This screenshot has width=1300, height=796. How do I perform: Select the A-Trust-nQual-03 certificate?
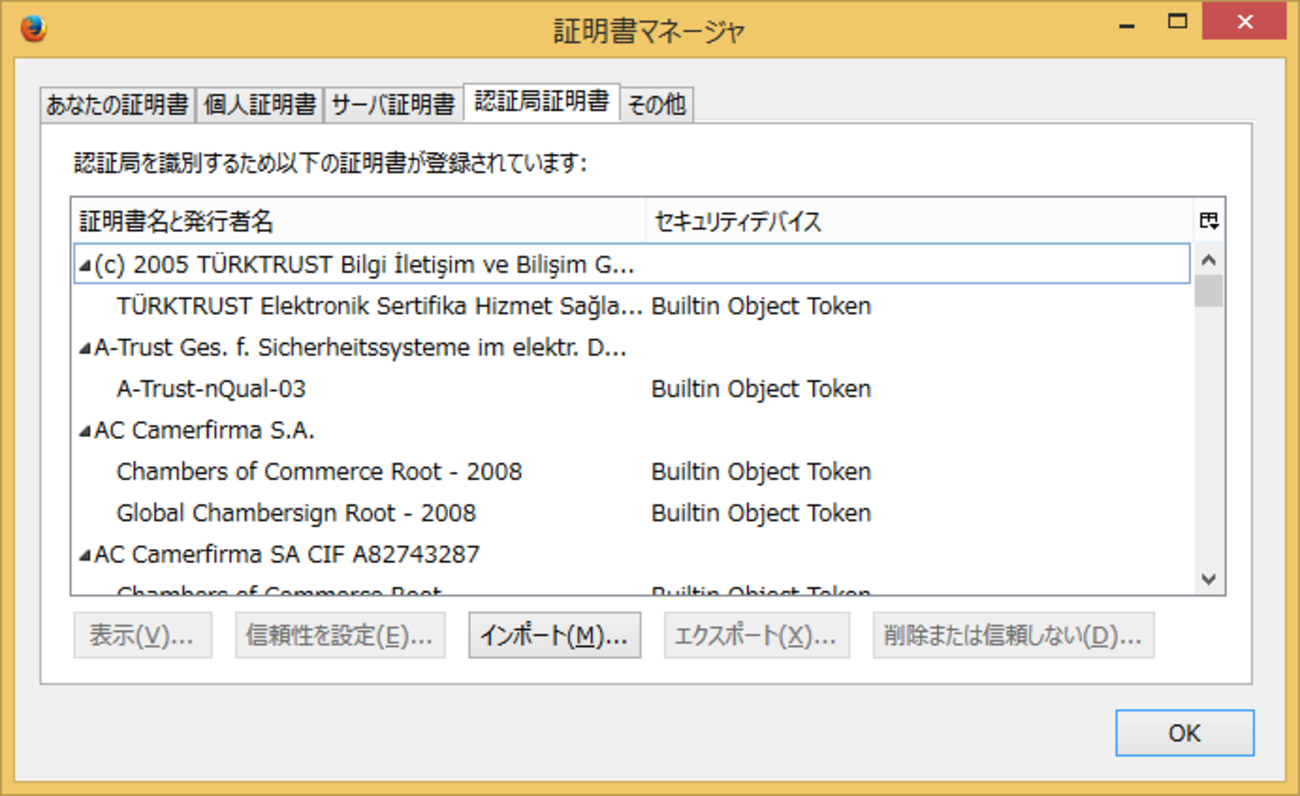(211, 389)
